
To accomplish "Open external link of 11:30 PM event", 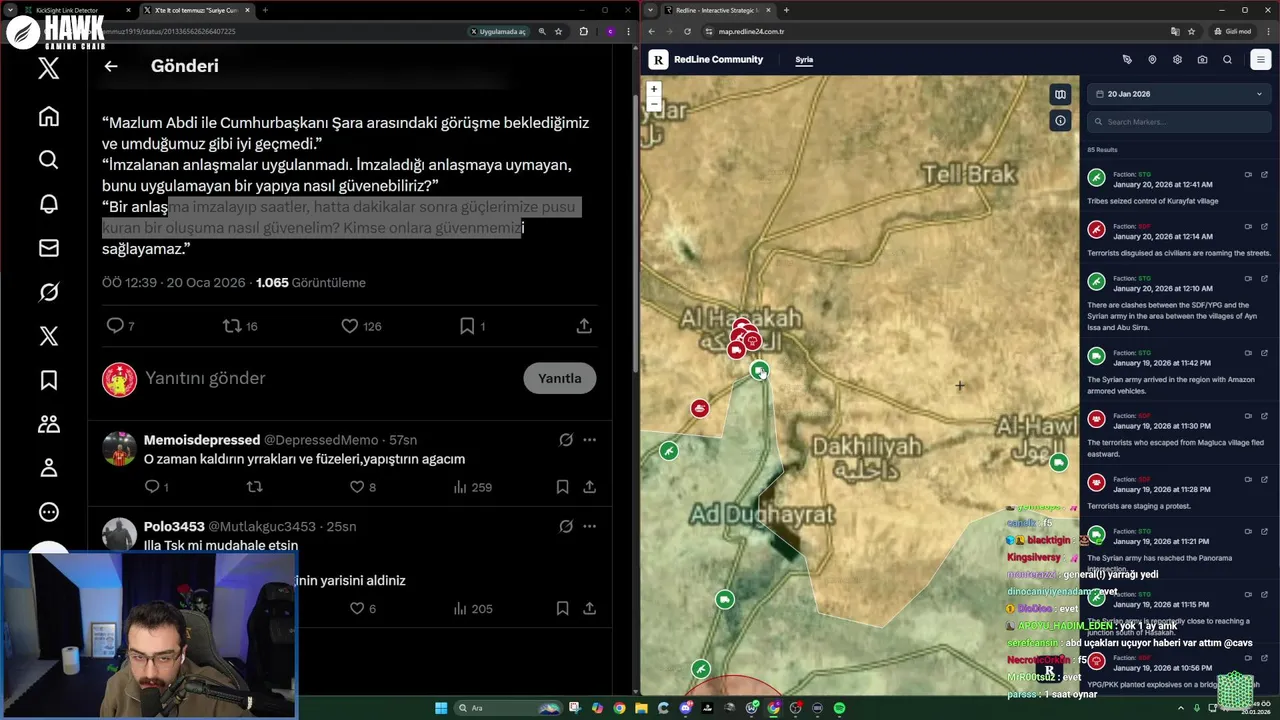I will (x=1264, y=415).
